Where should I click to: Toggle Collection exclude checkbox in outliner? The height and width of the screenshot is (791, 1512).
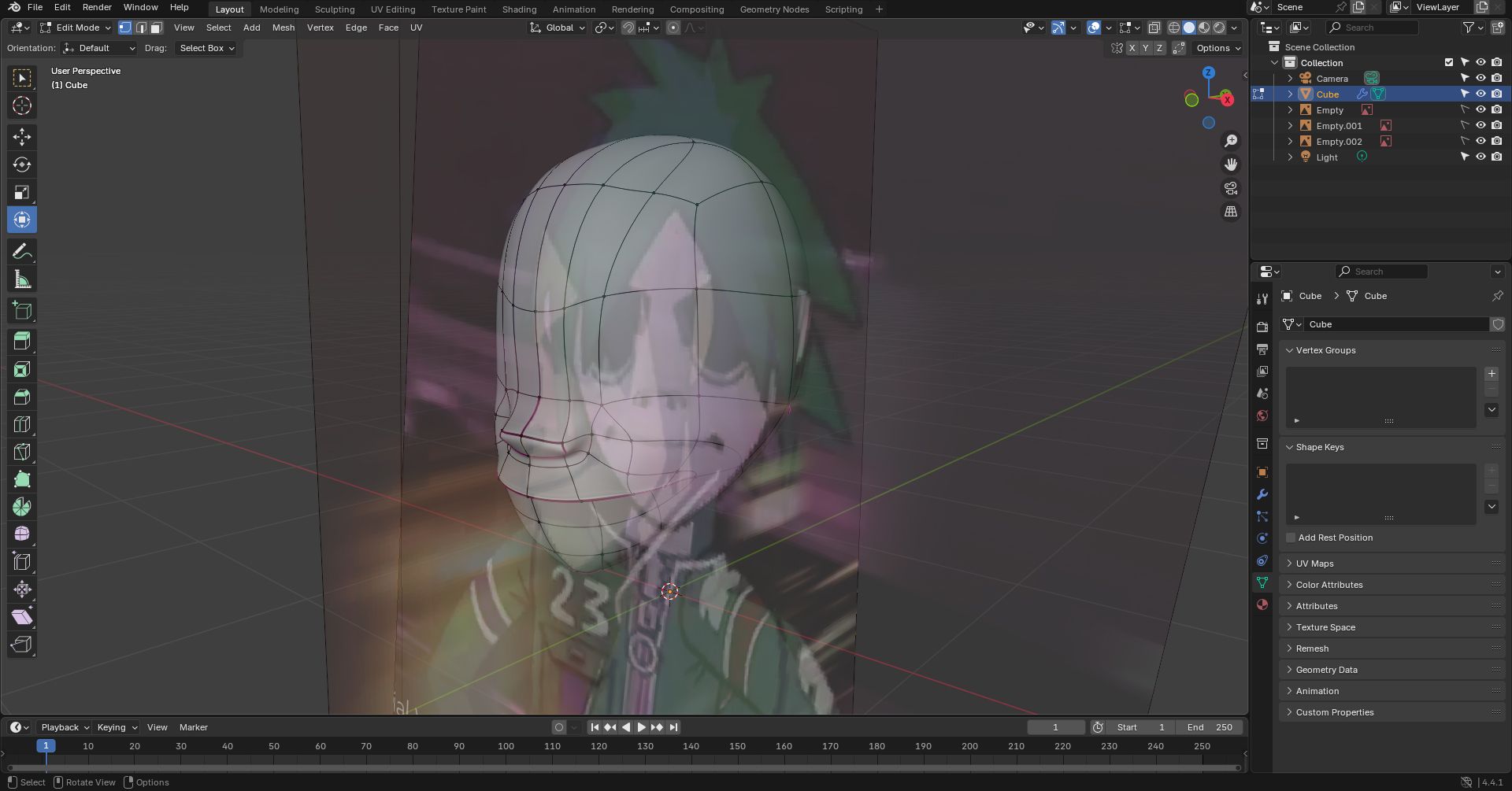click(x=1448, y=62)
